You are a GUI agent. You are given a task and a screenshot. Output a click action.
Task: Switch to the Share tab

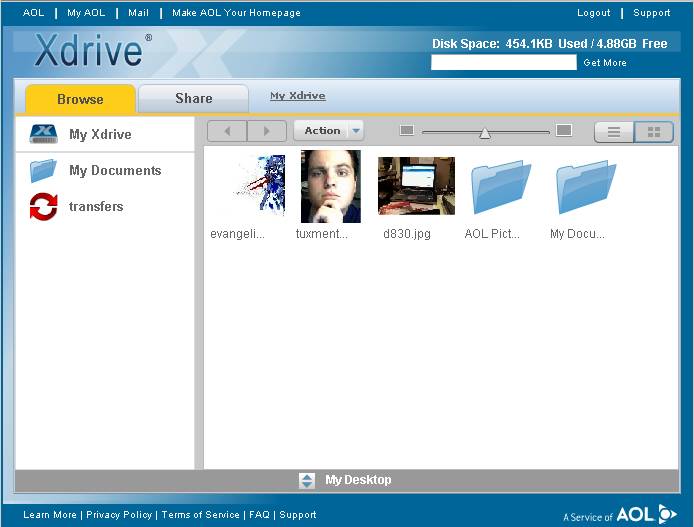[x=193, y=98]
